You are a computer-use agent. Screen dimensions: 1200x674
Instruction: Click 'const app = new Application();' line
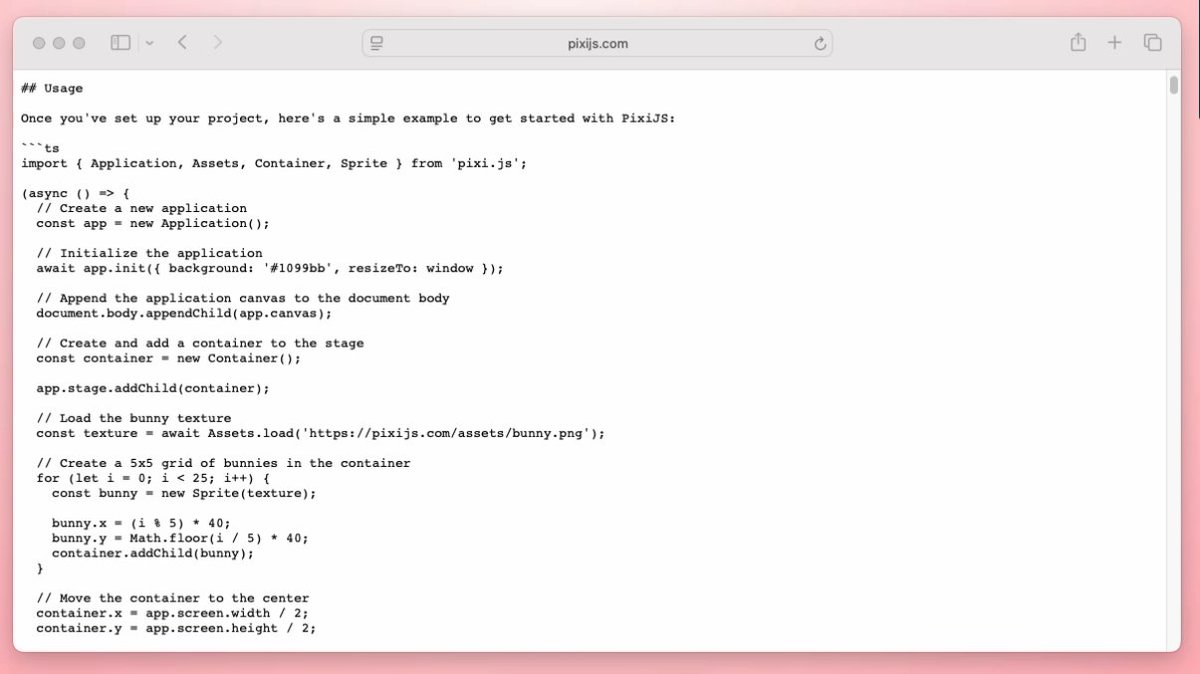click(x=153, y=223)
